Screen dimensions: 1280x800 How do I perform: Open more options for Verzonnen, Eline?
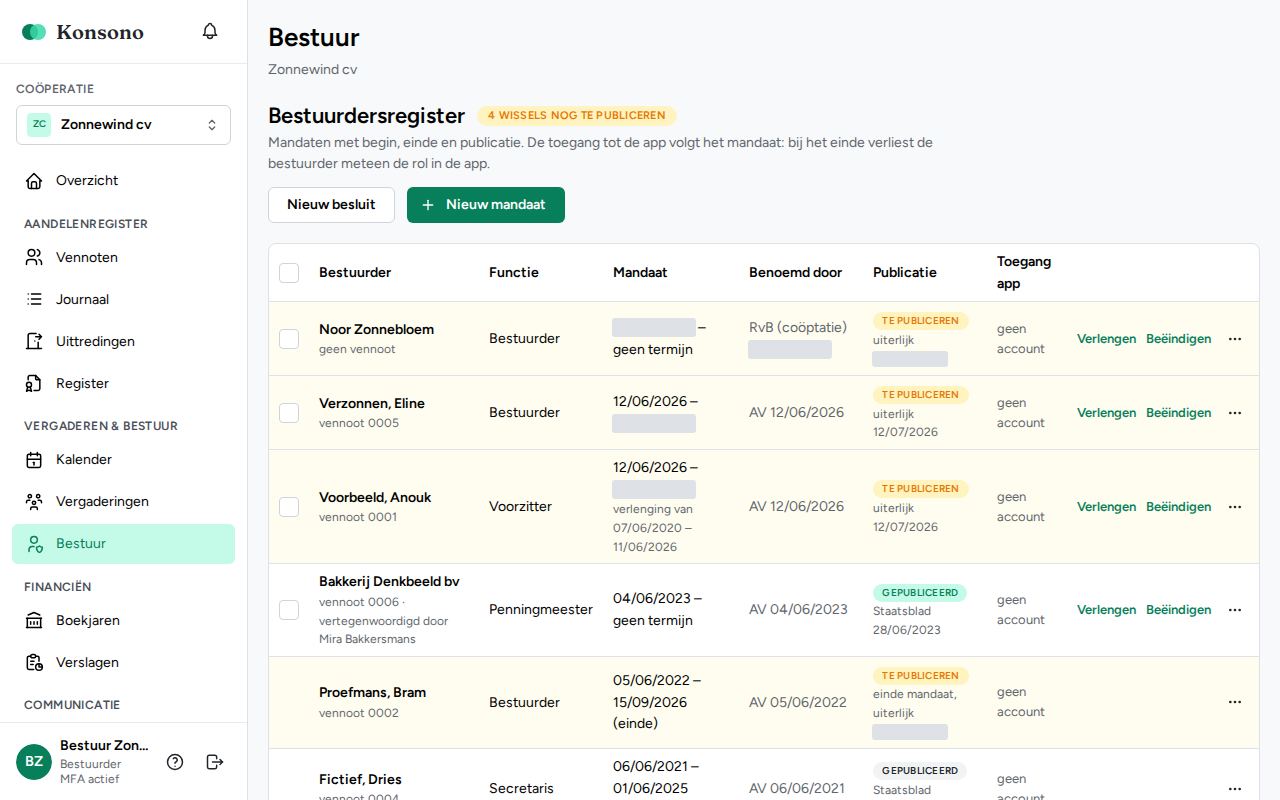point(1235,413)
